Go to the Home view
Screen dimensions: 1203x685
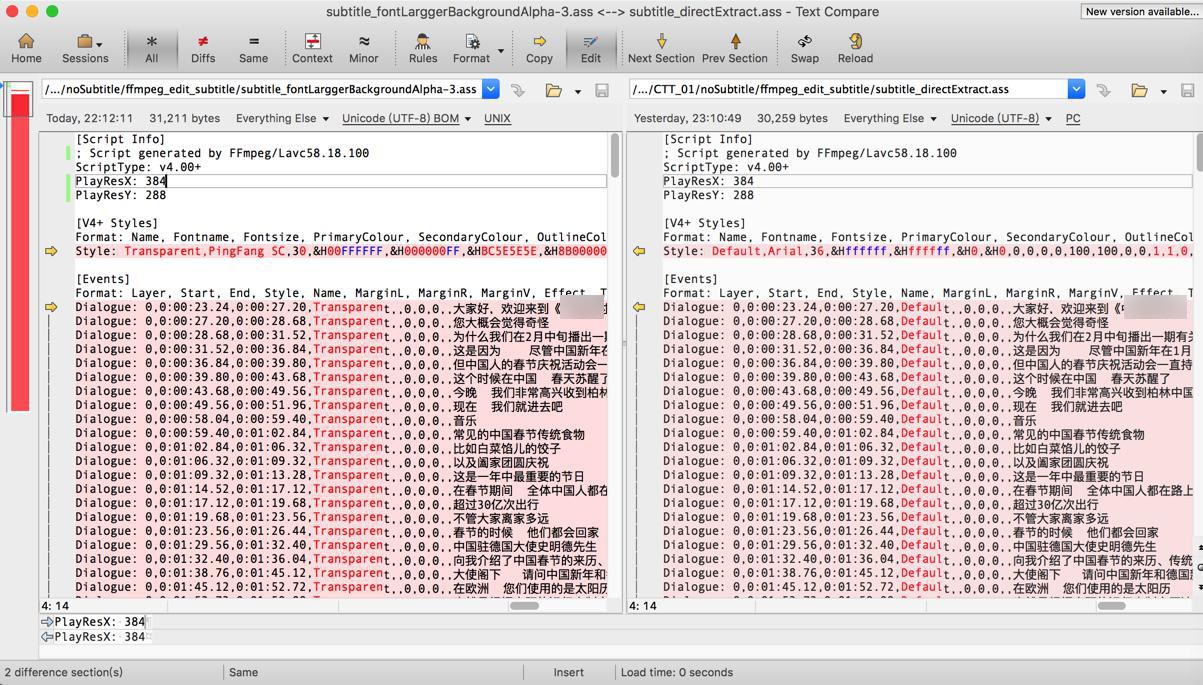(26, 47)
